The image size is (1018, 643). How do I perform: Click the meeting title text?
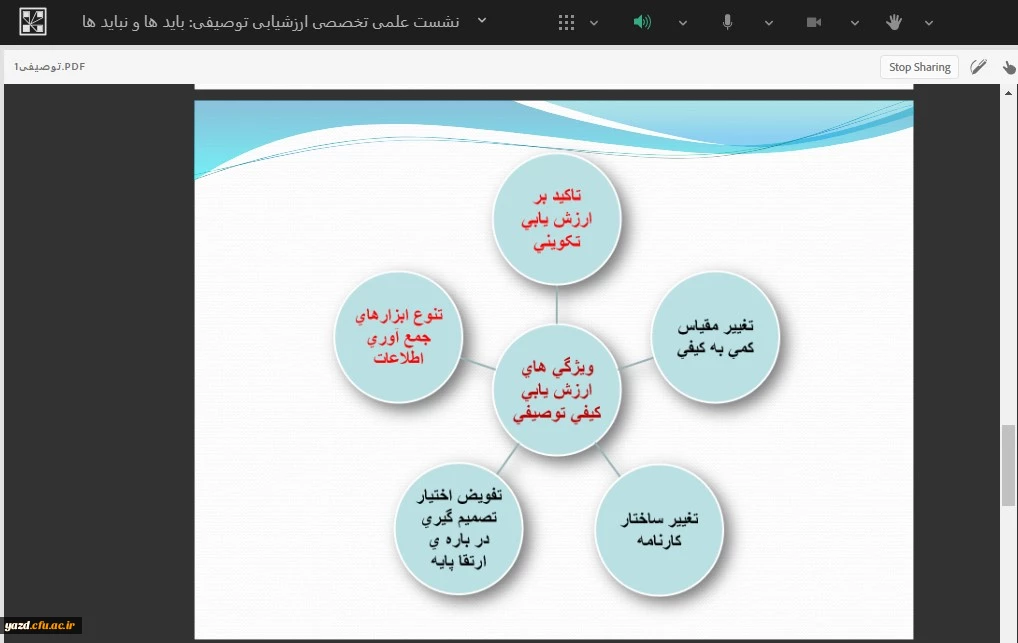(270, 21)
